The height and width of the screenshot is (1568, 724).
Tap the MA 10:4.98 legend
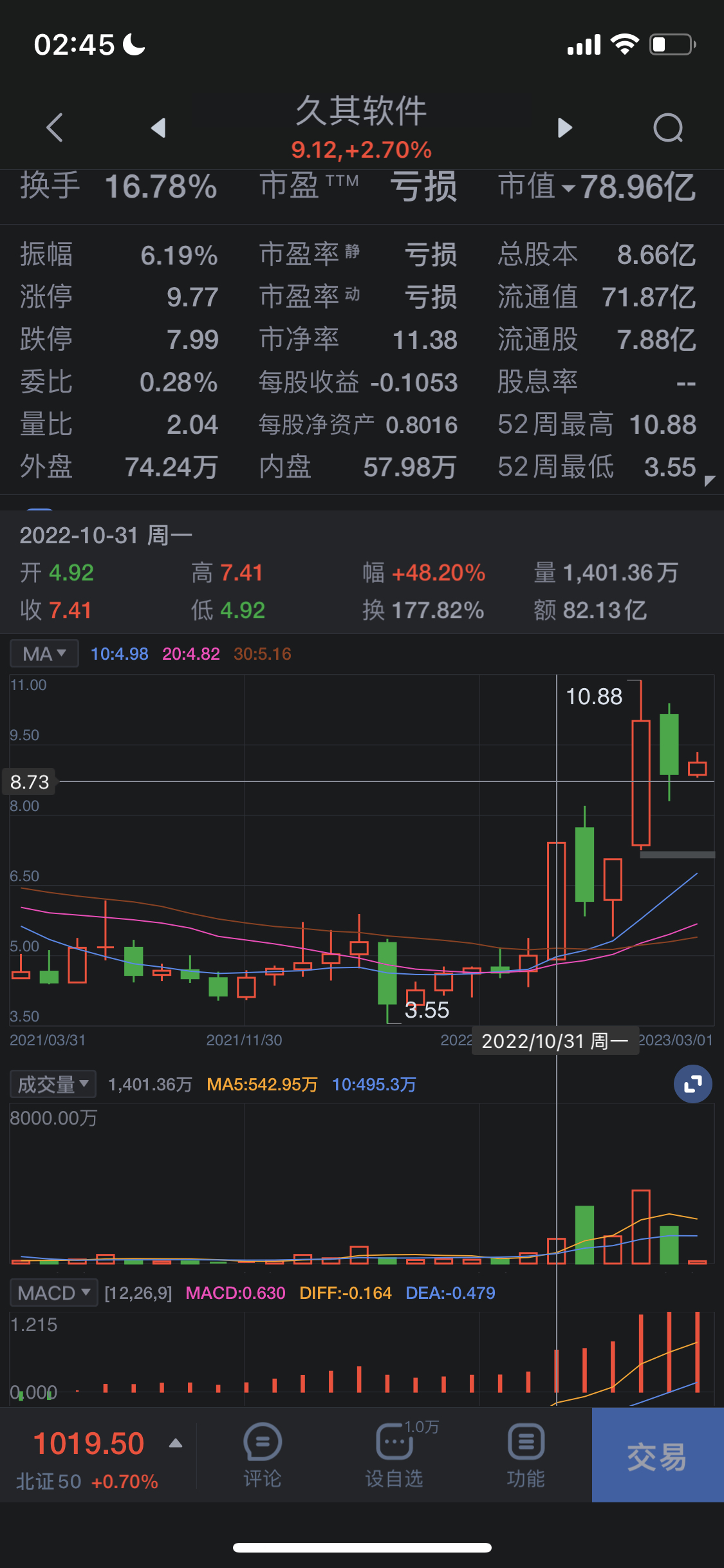click(x=120, y=654)
